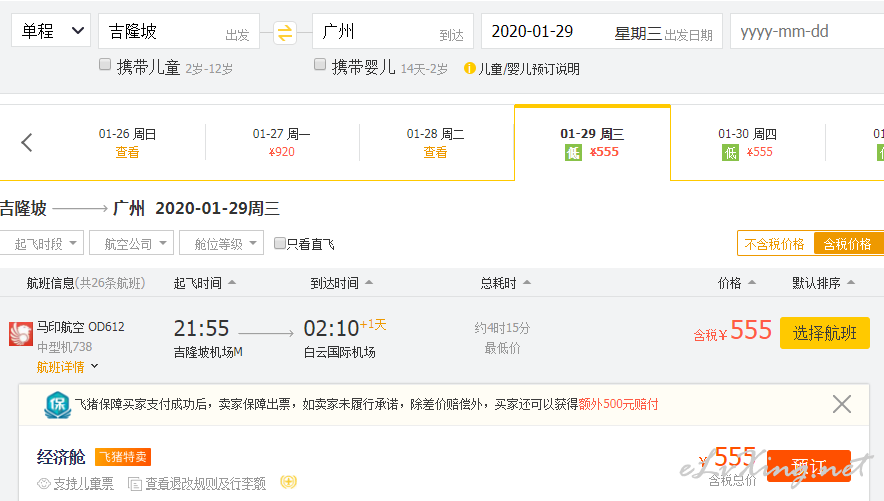
Task: Click 吉隆坡机场M airport name
Action: (208, 353)
